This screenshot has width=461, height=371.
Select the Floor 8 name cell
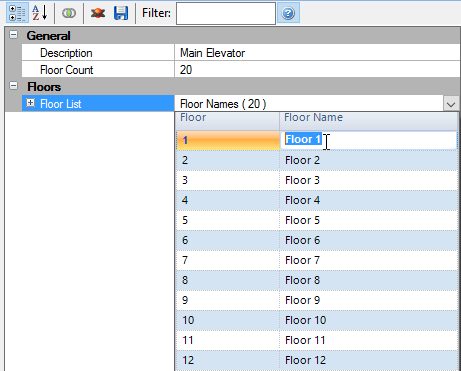(368, 280)
